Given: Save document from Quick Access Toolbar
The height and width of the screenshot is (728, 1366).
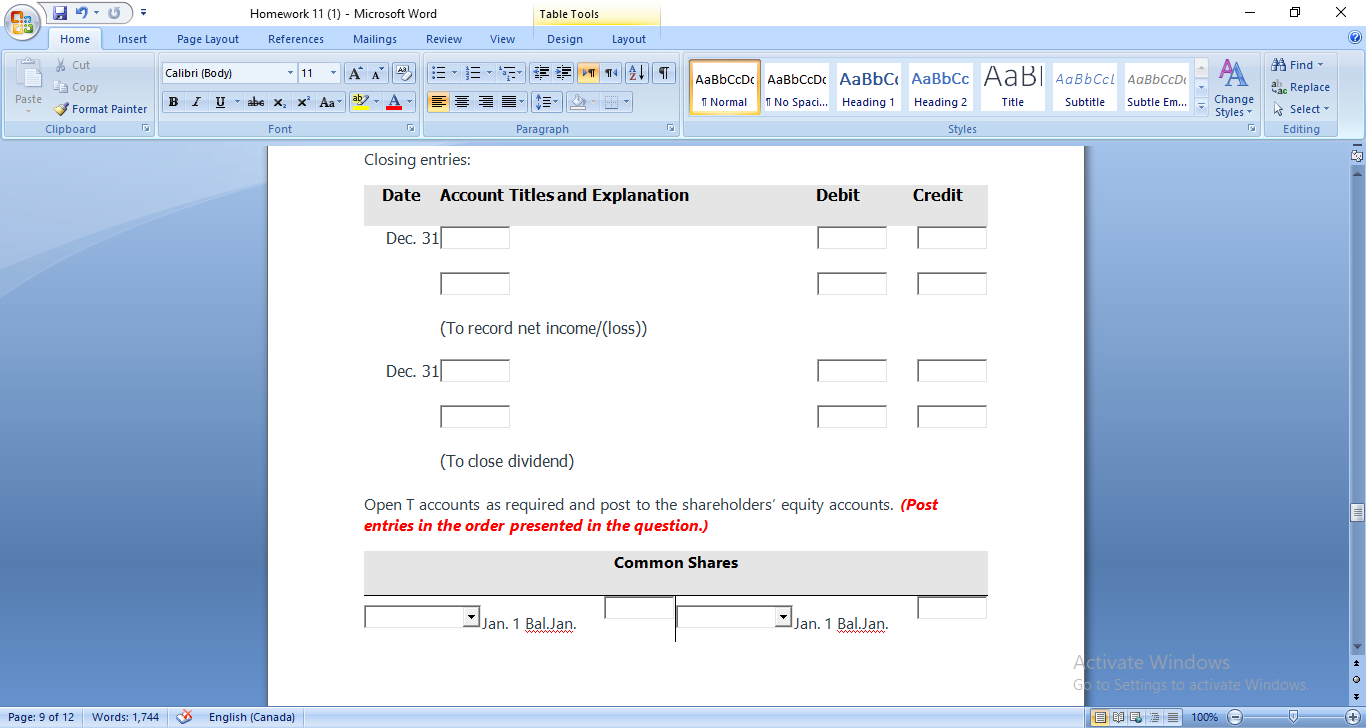Looking at the screenshot, I should 60,13.
